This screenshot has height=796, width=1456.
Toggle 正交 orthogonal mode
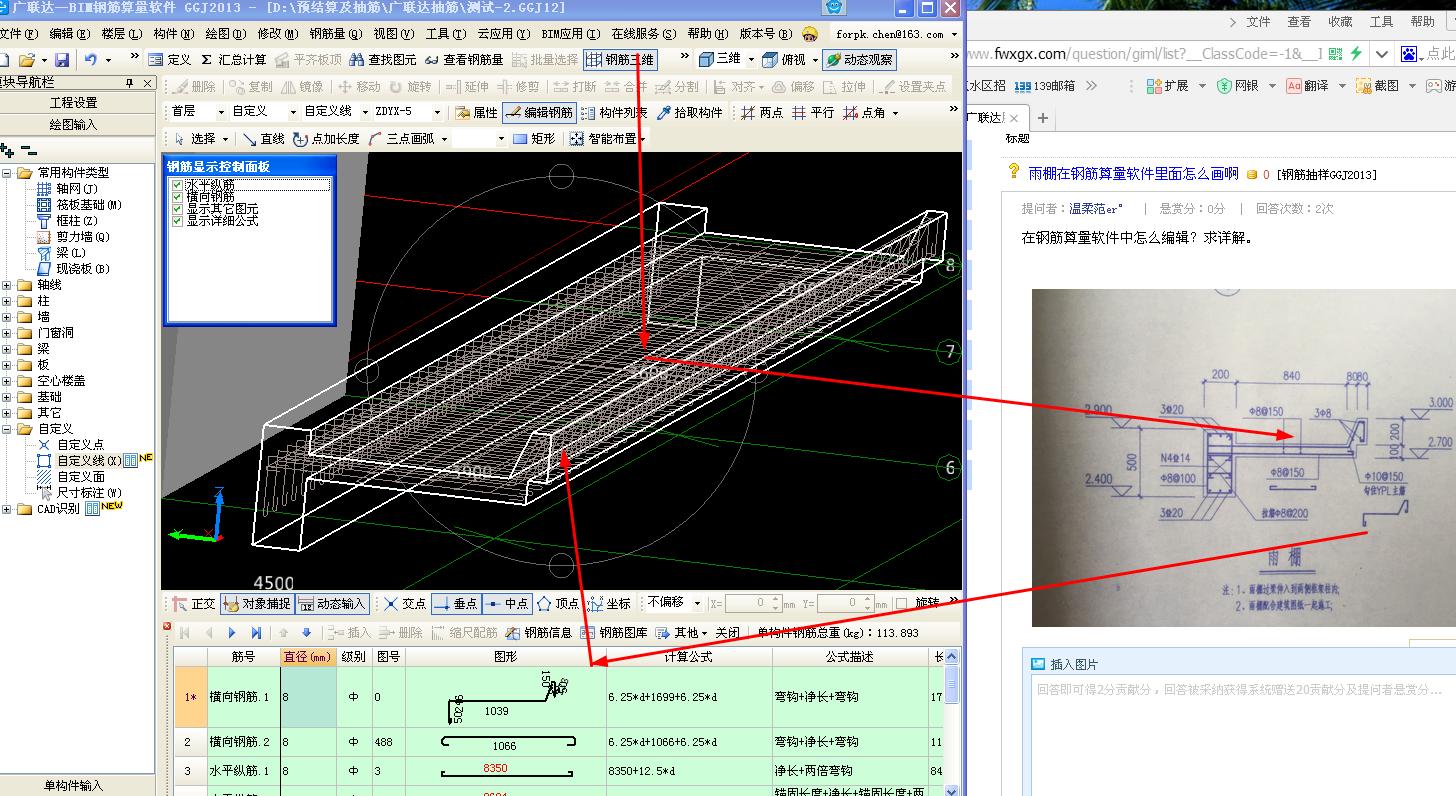pos(194,604)
